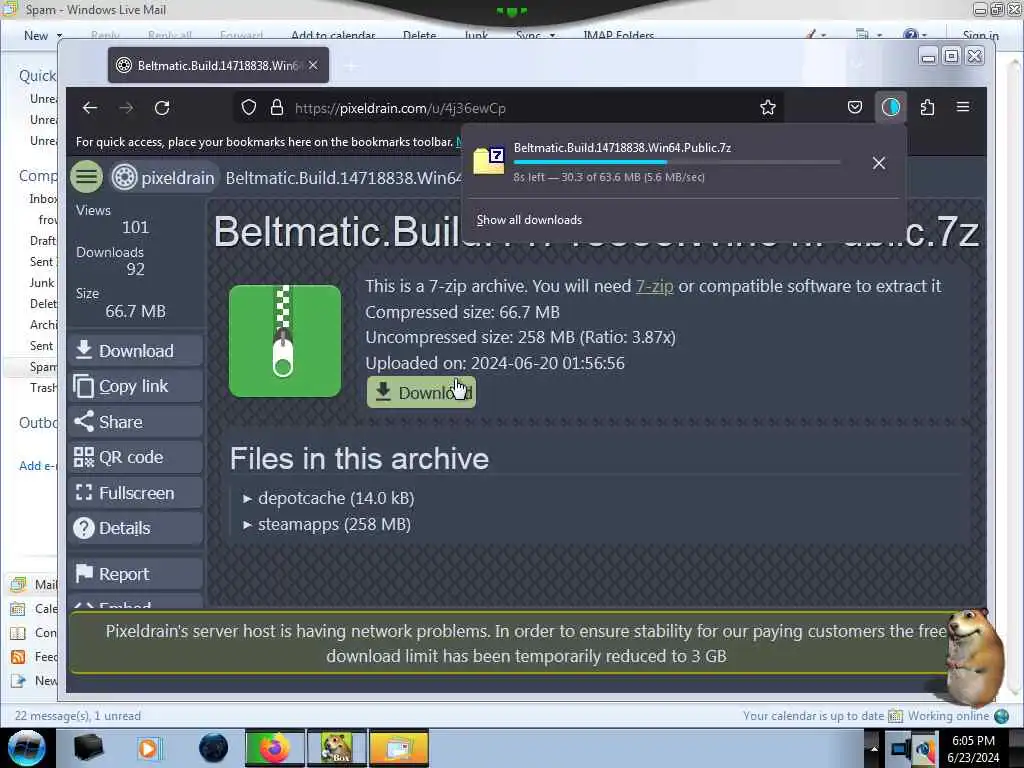Click the sidebar Download button
The height and width of the screenshot is (768, 1024).
point(136,351)
